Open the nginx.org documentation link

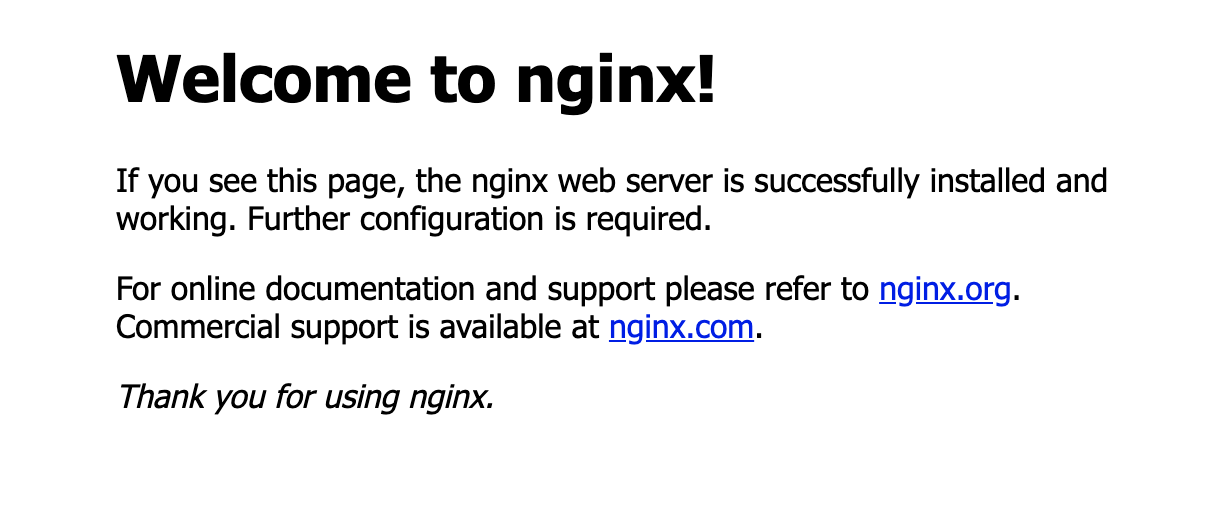(x=945, y=291)
